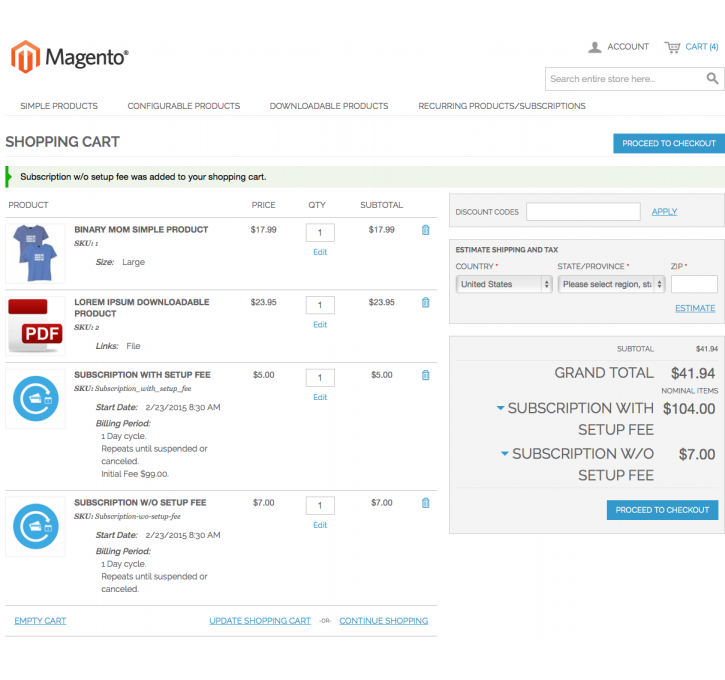Click the success message about added subscription

point(143,177)
